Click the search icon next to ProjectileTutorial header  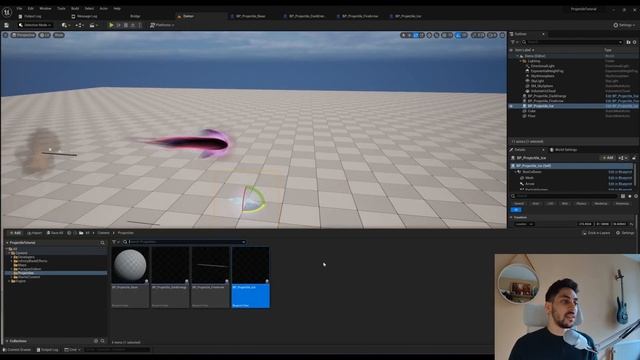[x=102, y=243]
